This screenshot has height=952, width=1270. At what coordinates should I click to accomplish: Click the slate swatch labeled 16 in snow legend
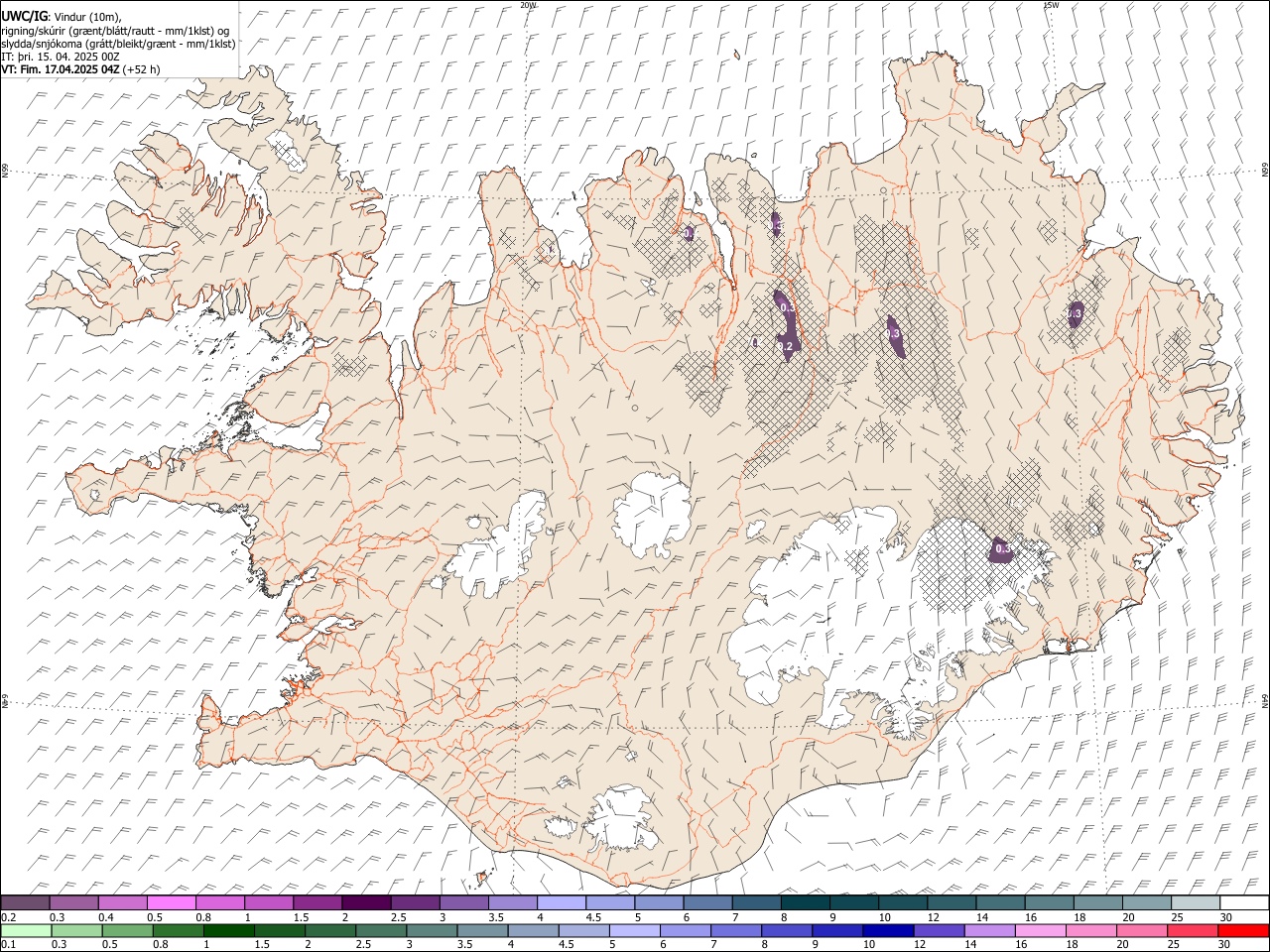1048,902
